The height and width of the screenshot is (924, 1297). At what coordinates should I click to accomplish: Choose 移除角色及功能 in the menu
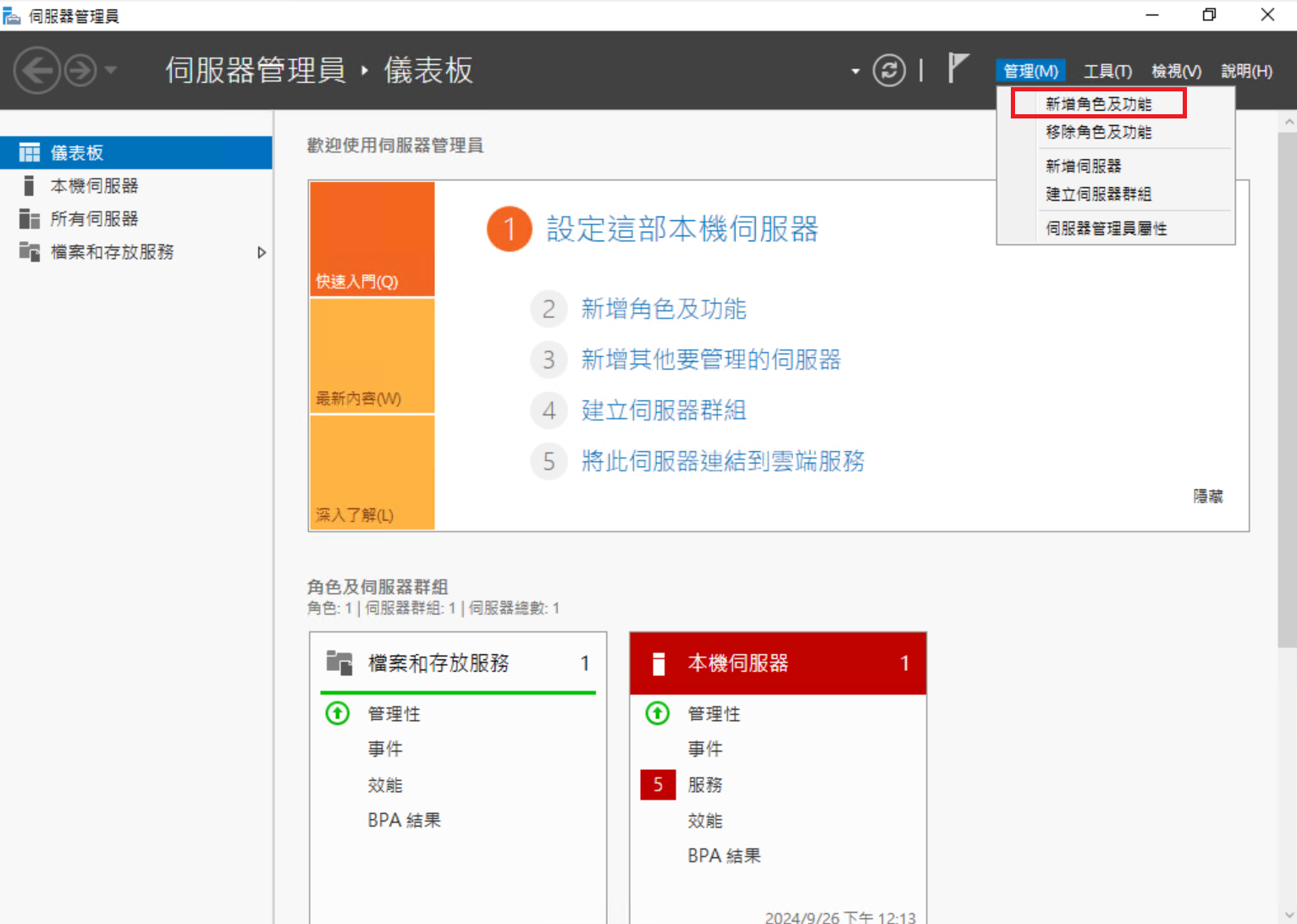[1098, 132]
